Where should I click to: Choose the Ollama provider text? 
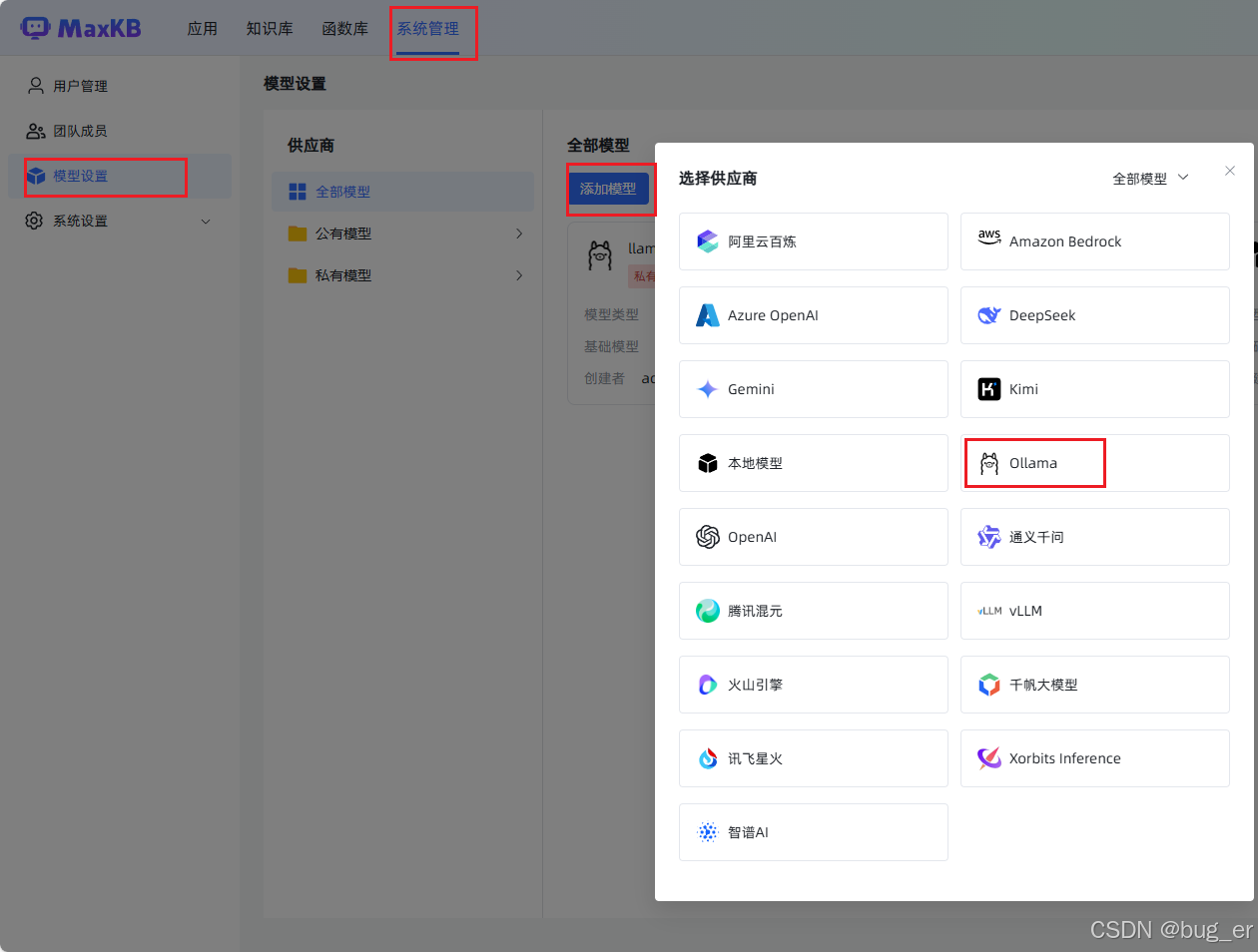tap(1033, 463)
